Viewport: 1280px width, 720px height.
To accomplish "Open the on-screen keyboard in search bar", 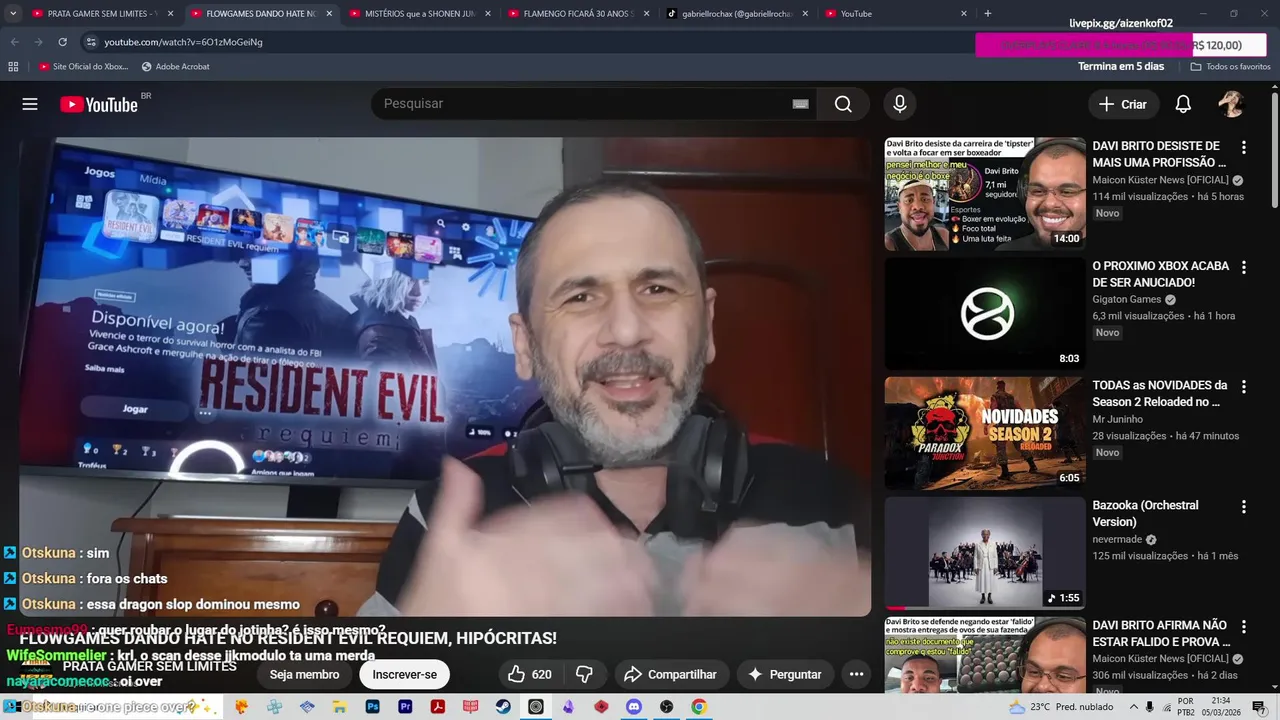I will 800,104.
